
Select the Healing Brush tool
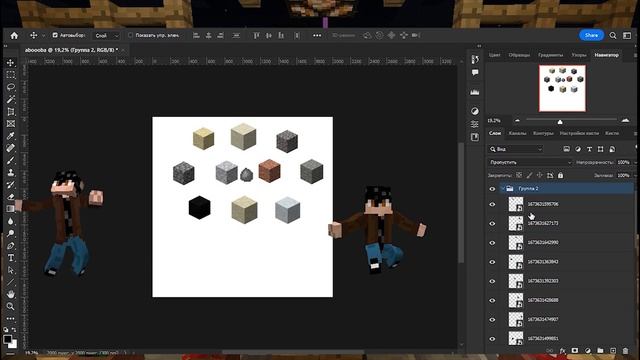tap(11, 148)
